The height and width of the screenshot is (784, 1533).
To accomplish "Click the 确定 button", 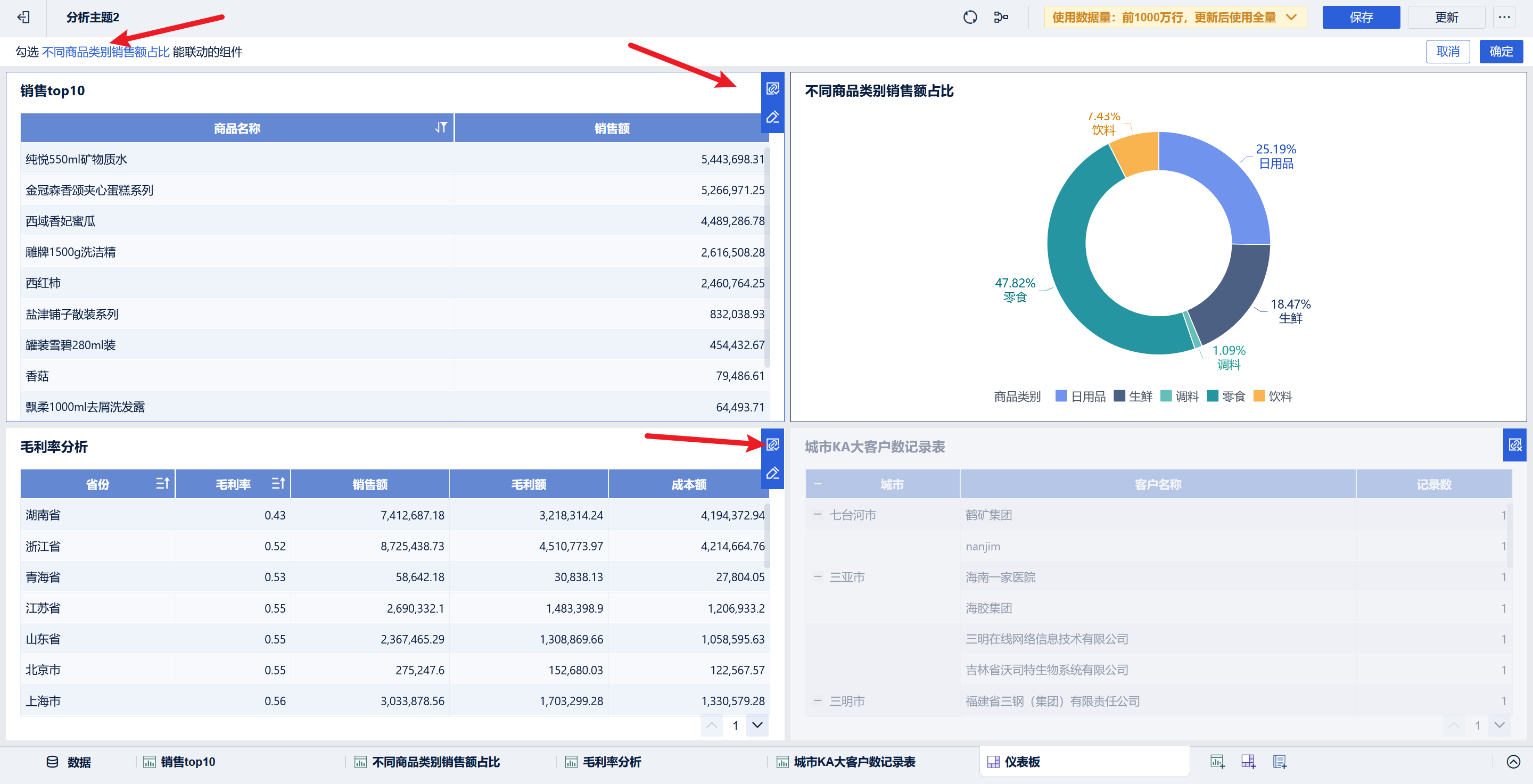I will tap(1501, 52).
